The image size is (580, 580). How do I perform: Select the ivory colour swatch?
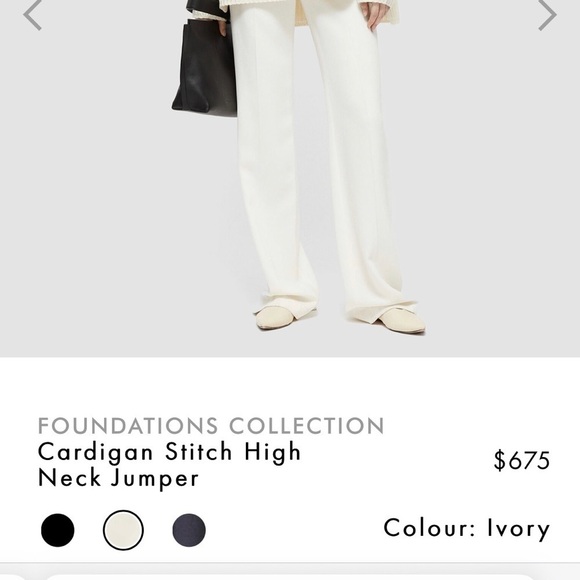point(123,530)
